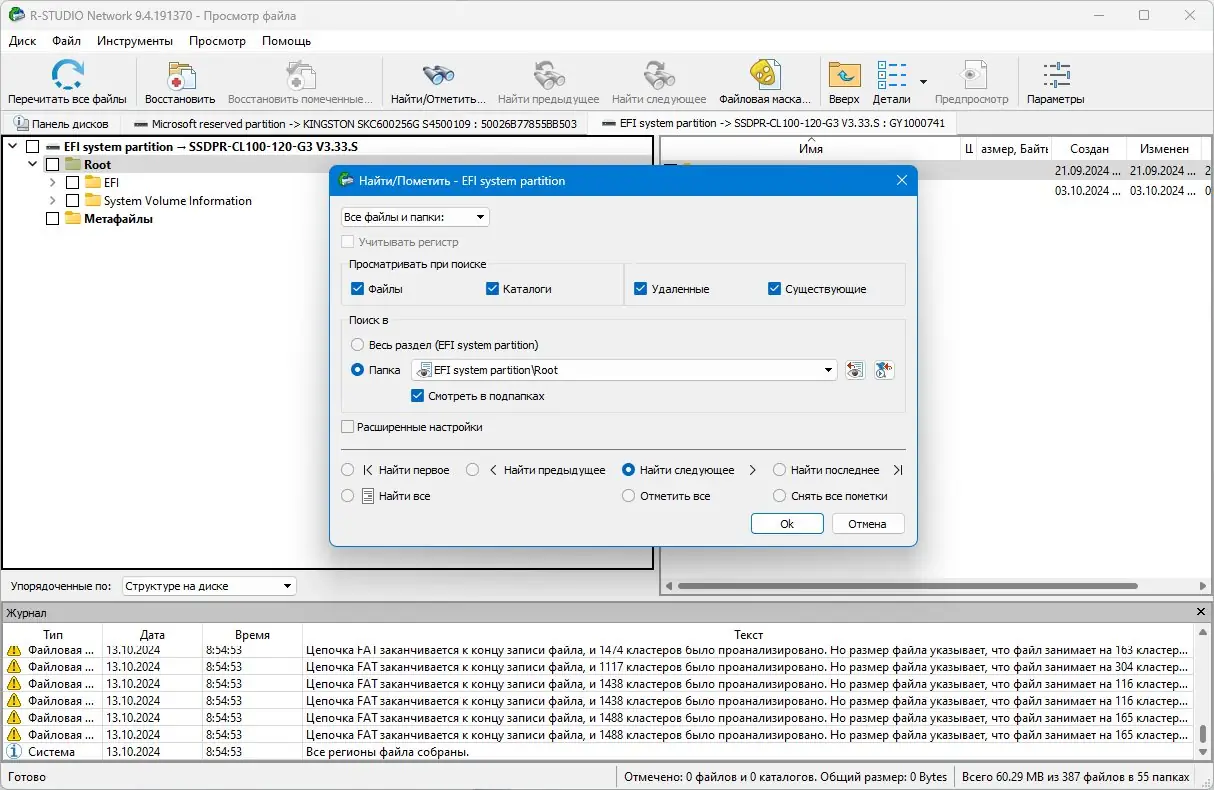This screenshot has height=790, width=1214.
Task: Click the Отмена button
Action: pyautogui.click(x=867, y=524)
